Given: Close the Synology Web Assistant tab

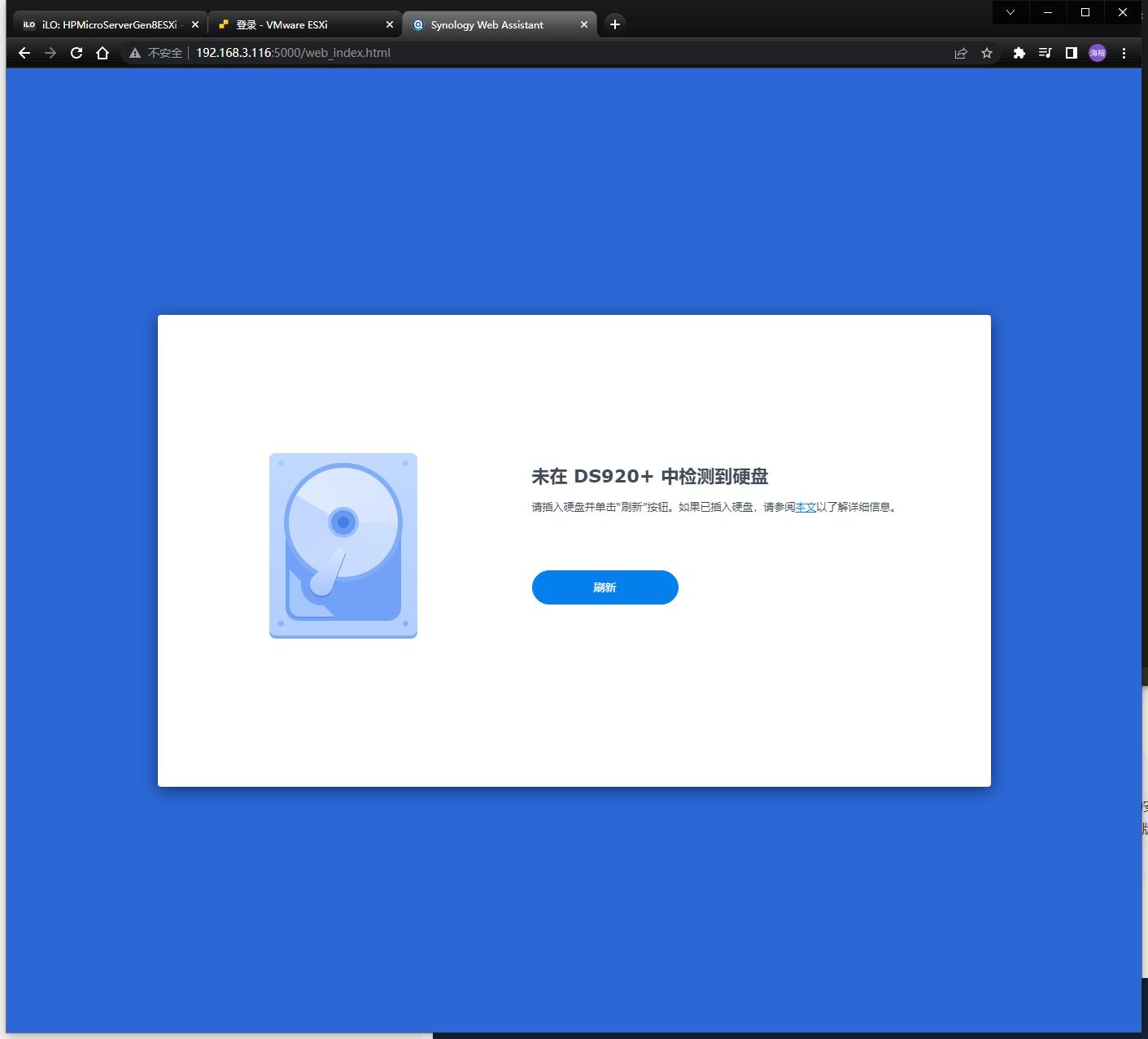Looking at the screenshot, I should tap(583, 24).
